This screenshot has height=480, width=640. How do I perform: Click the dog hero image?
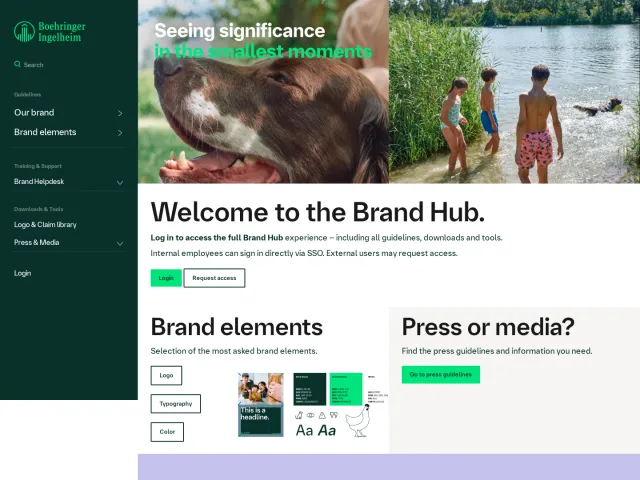(x=263, y=91)
